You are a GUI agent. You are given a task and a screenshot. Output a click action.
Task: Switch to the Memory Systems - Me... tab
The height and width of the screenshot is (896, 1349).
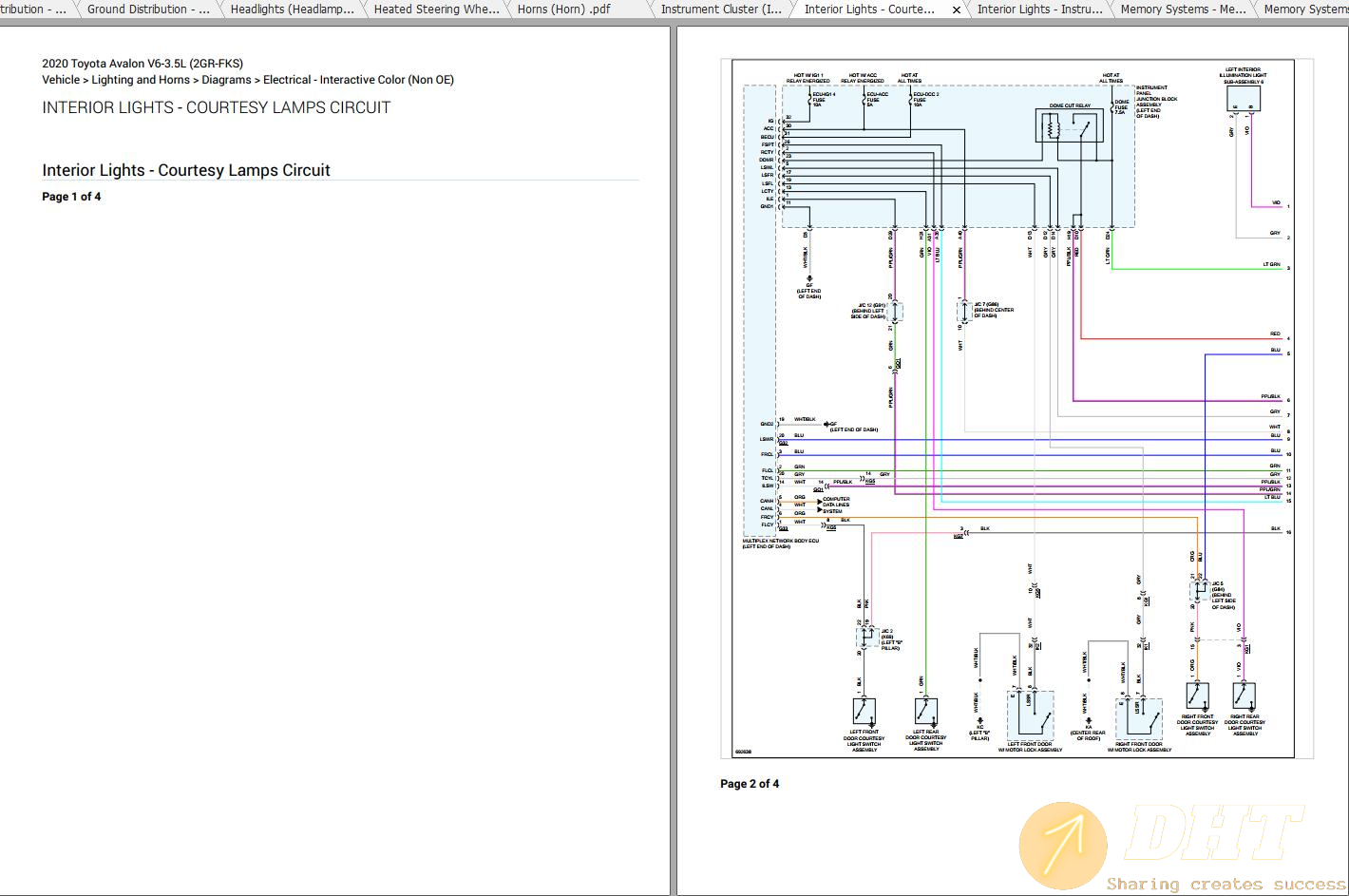coord(1183,10)
